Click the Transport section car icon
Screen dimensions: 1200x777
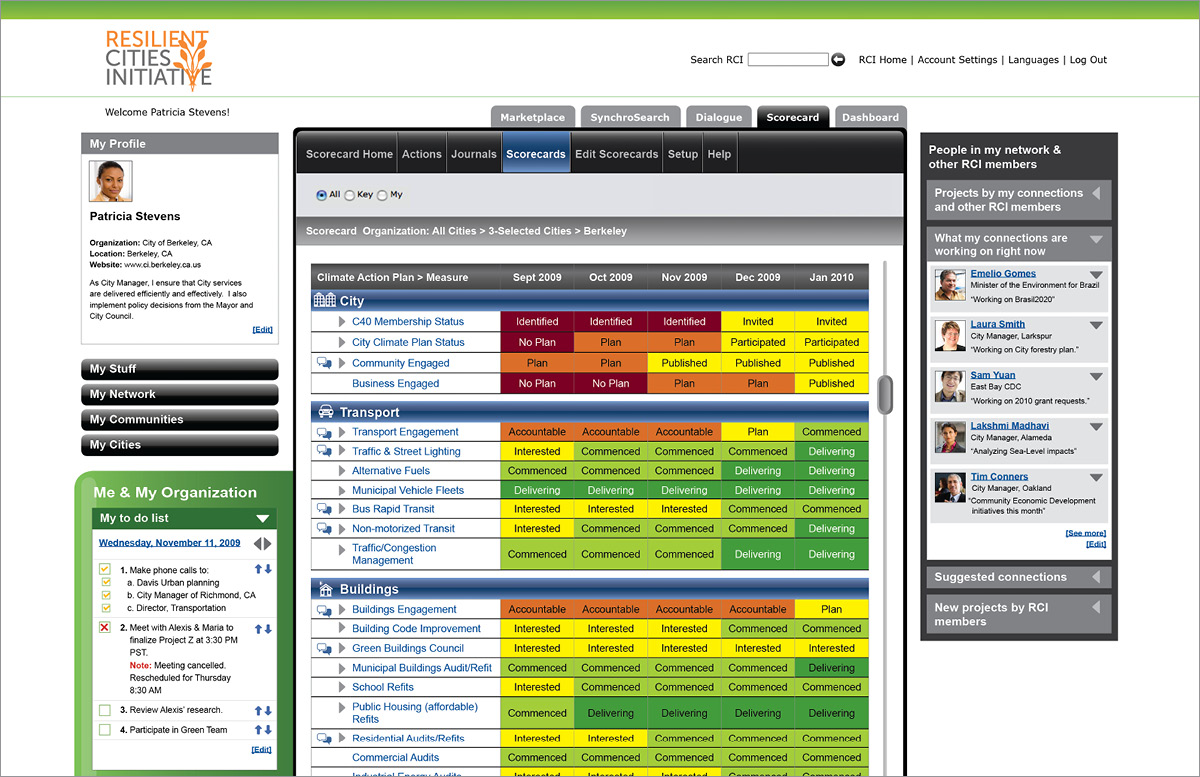point(325,412)
